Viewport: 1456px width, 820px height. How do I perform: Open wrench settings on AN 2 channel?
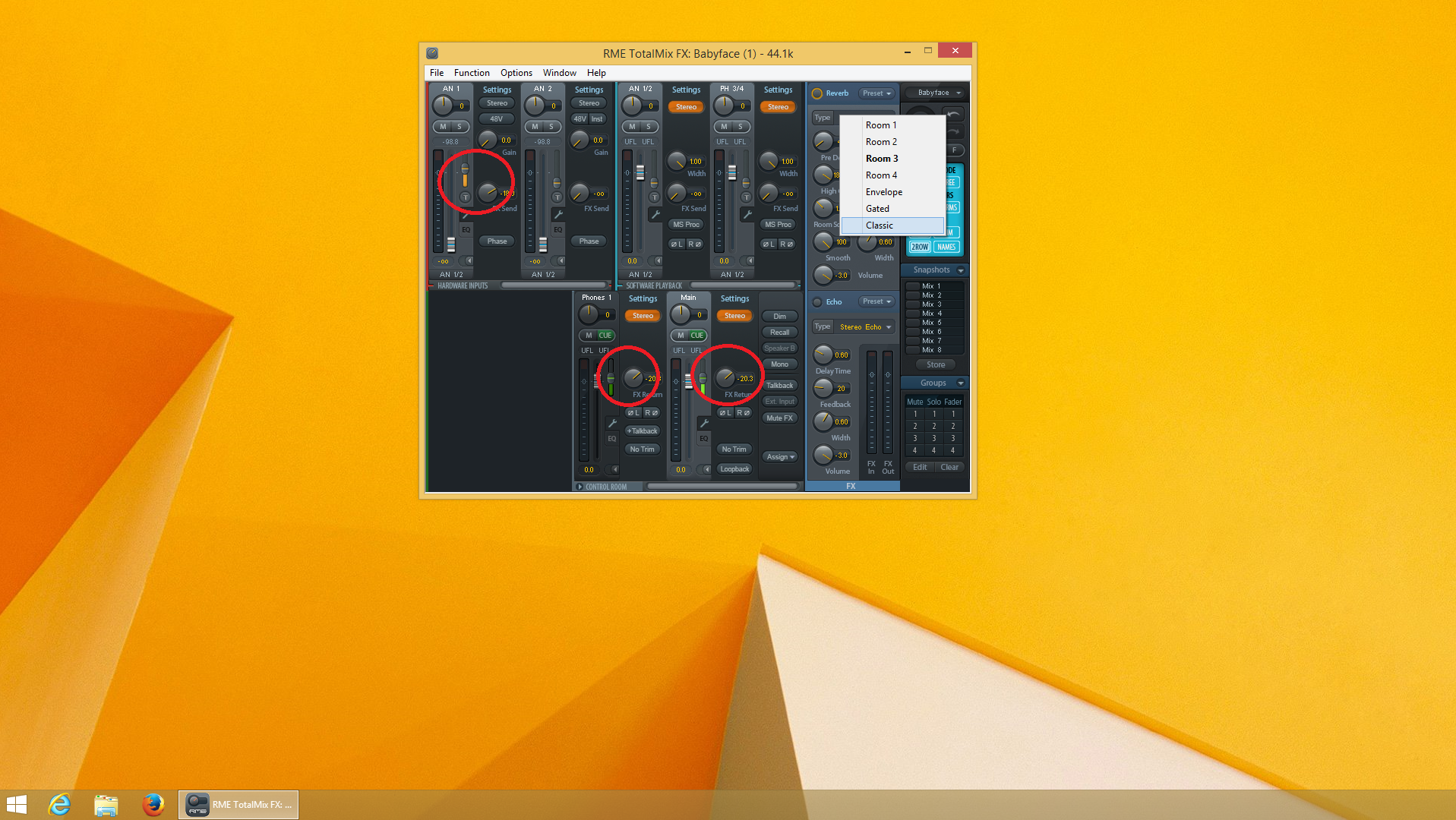click(x=558, y=215)
